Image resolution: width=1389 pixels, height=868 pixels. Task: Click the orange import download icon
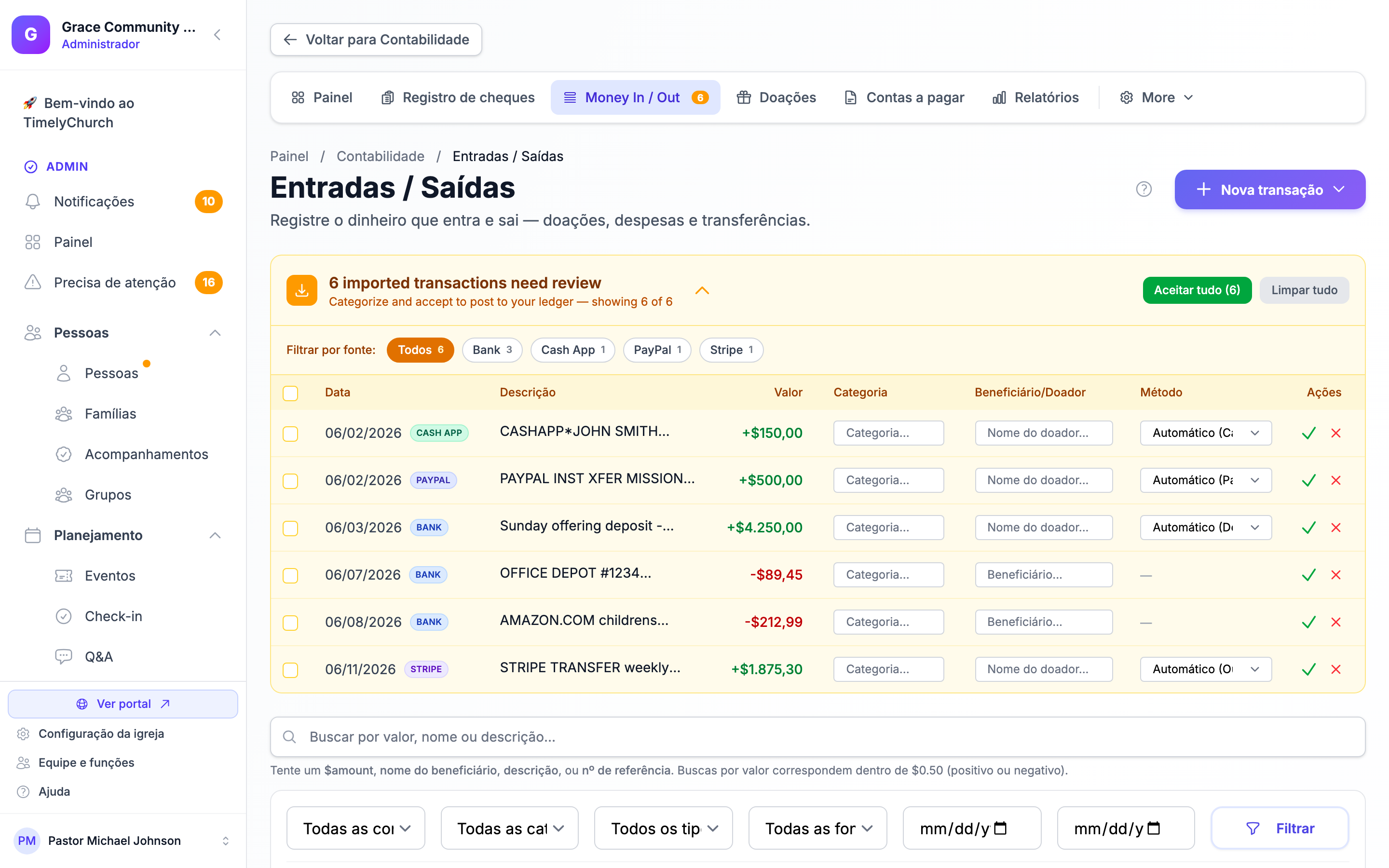pos(302,290)
